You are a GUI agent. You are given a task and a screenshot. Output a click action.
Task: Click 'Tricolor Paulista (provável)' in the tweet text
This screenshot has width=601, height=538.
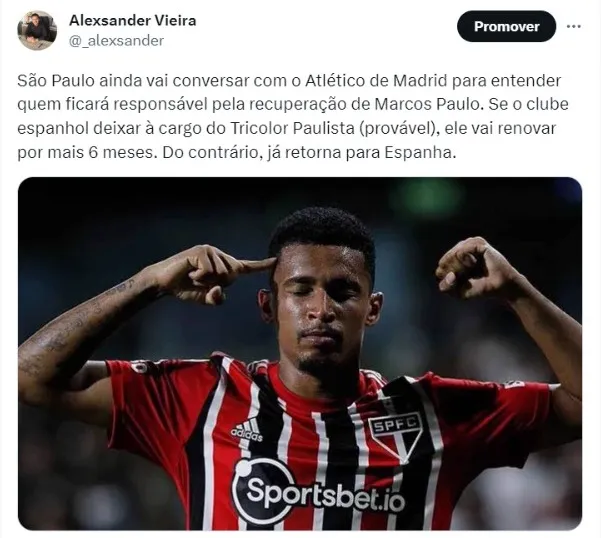coord(334,129)
